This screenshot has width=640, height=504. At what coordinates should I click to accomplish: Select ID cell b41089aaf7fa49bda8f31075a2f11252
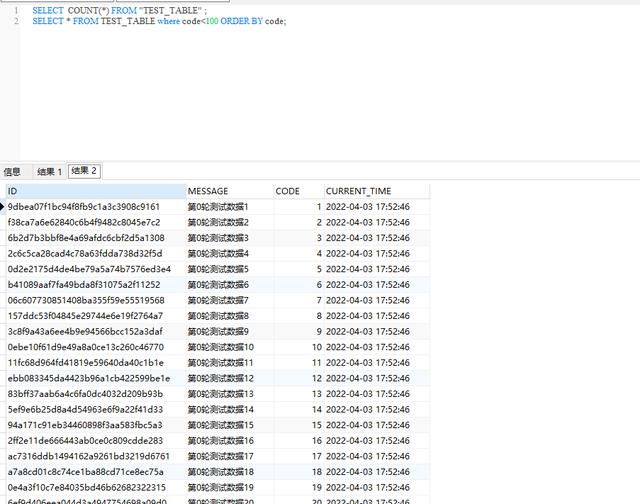coord(96,284)
